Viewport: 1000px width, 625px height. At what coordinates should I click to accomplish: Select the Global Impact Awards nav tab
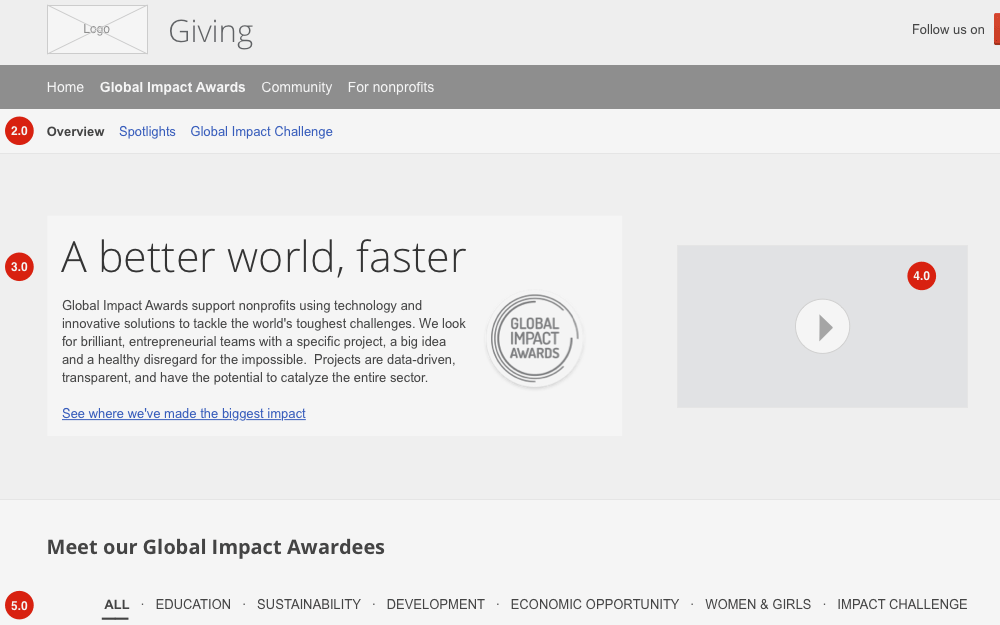tap(172, 87)
